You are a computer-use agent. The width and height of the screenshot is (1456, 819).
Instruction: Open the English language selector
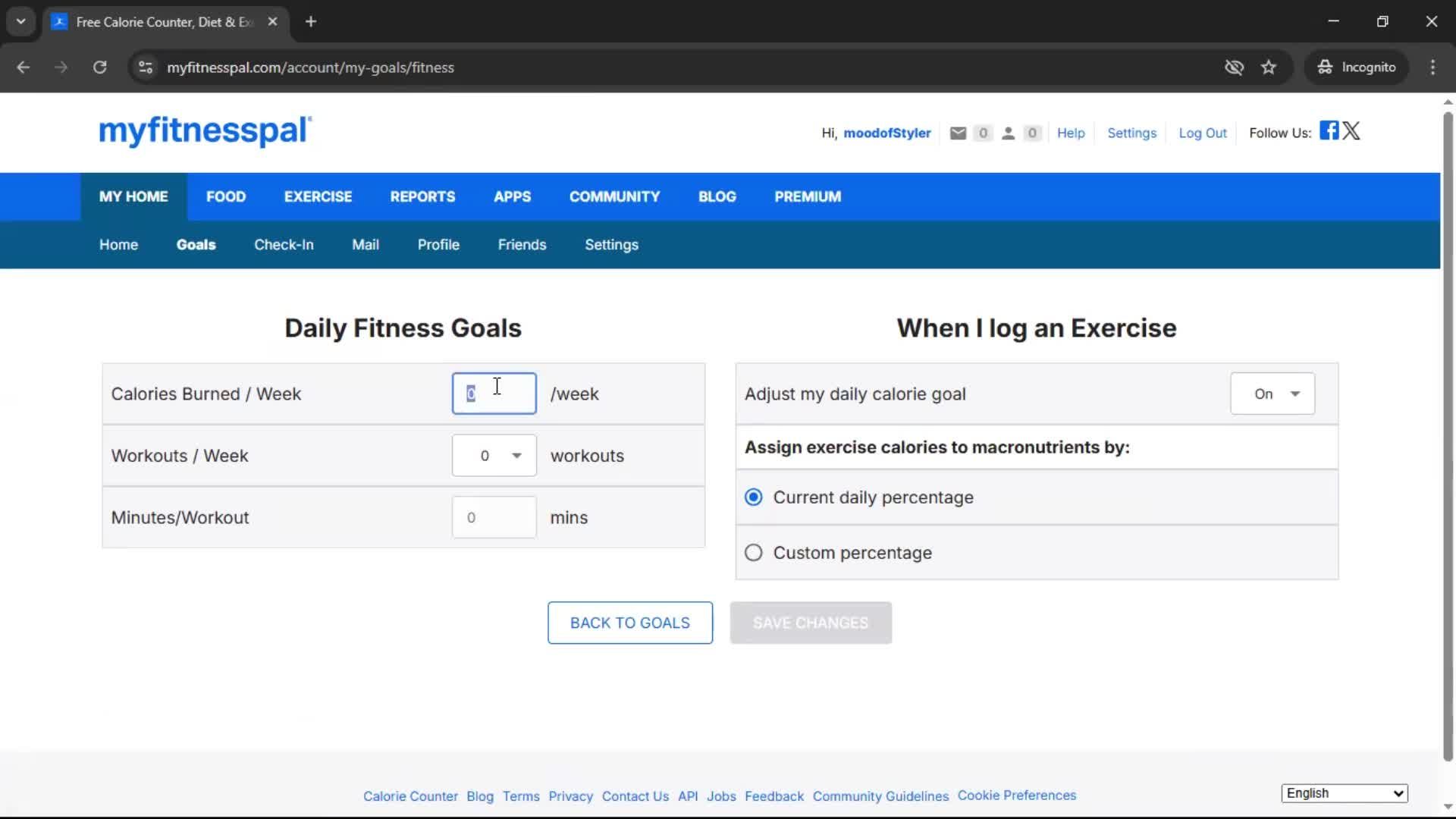(x=1345, y=793)
